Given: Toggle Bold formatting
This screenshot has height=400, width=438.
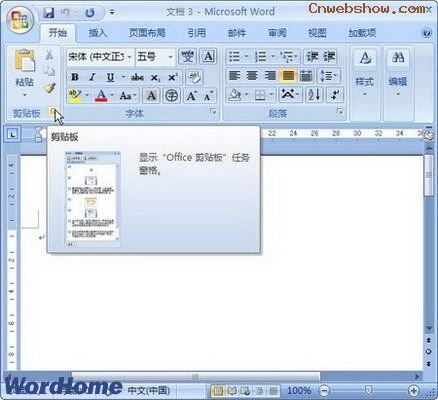Looking at the screenshot, I should [x=75, y=77].
